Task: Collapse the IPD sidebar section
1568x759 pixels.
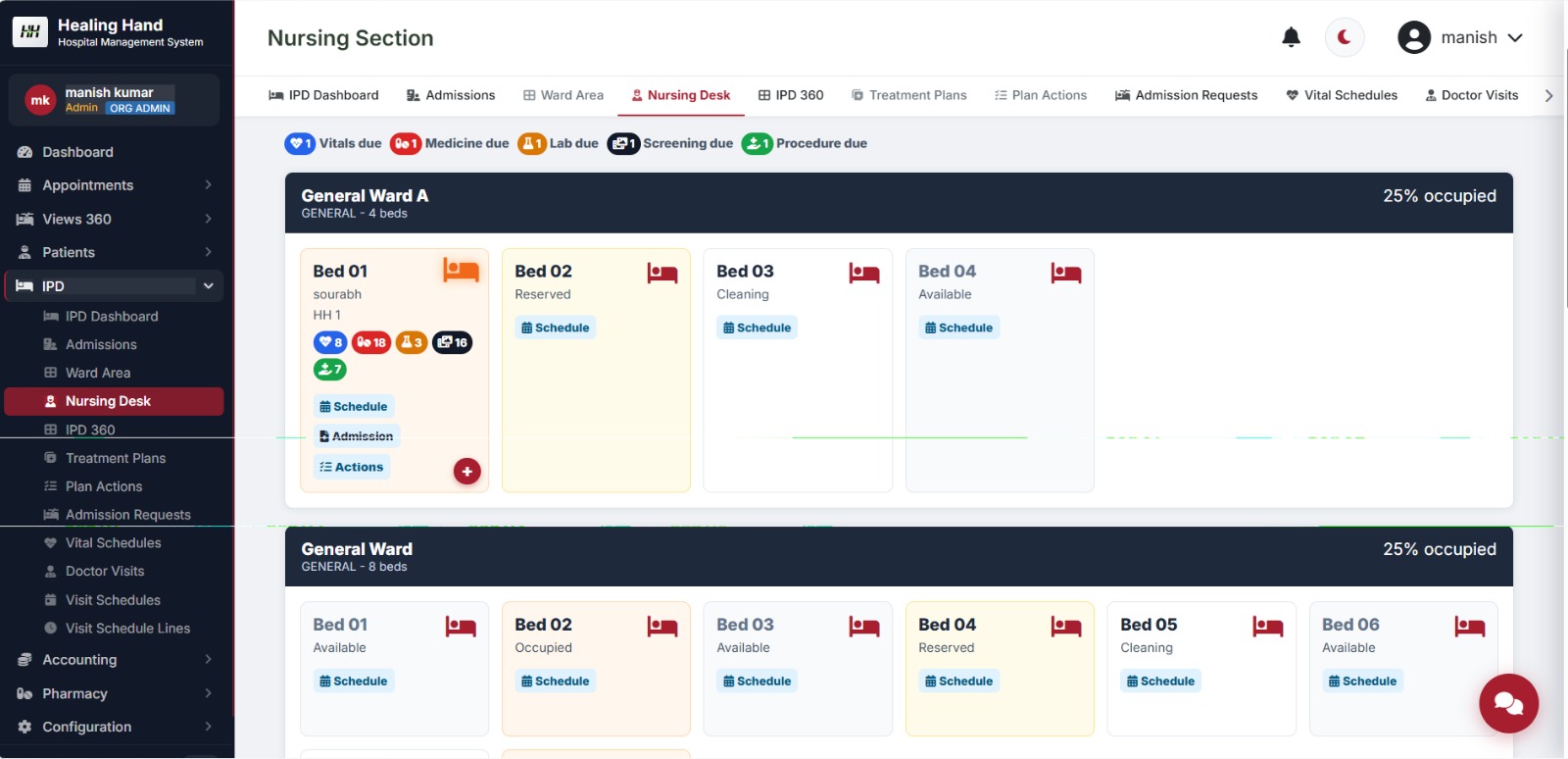Action: [x=114, y=286]
